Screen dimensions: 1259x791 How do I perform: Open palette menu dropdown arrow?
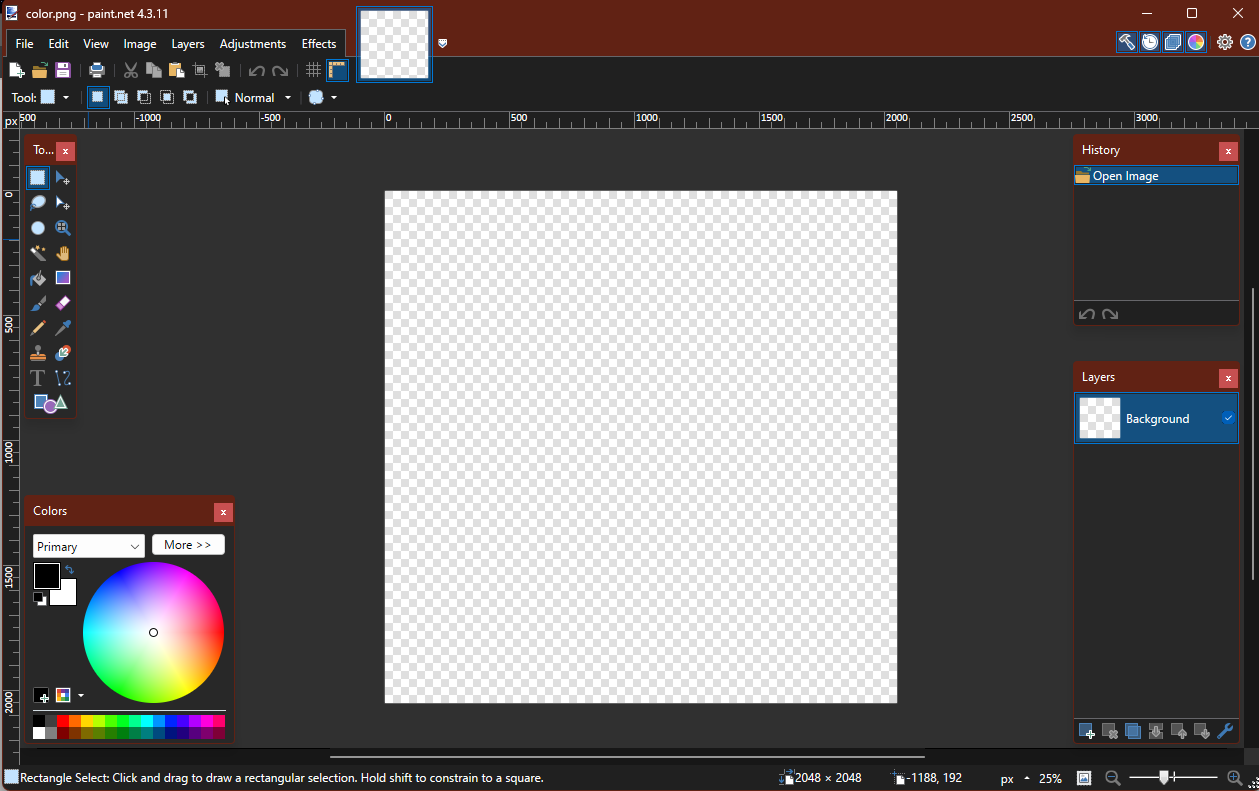click(81, 695)
